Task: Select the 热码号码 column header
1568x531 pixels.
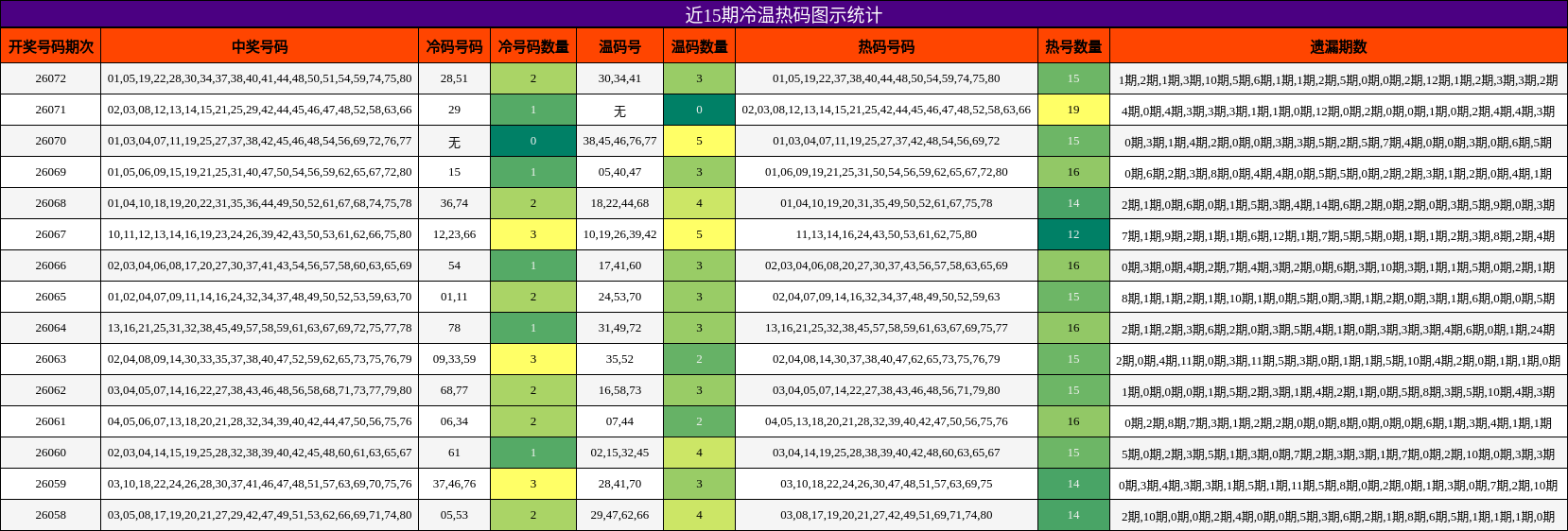Action: [x=886, y=46]
